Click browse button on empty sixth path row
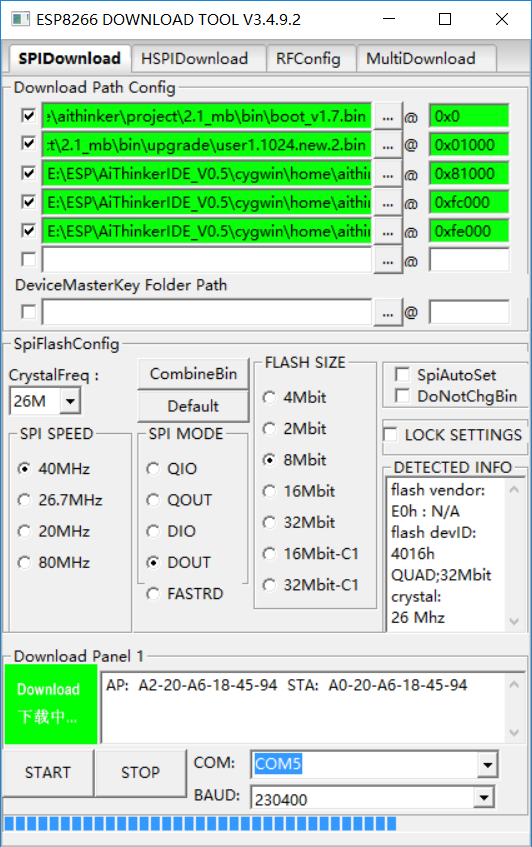The image size is (532, 847). 388,260
